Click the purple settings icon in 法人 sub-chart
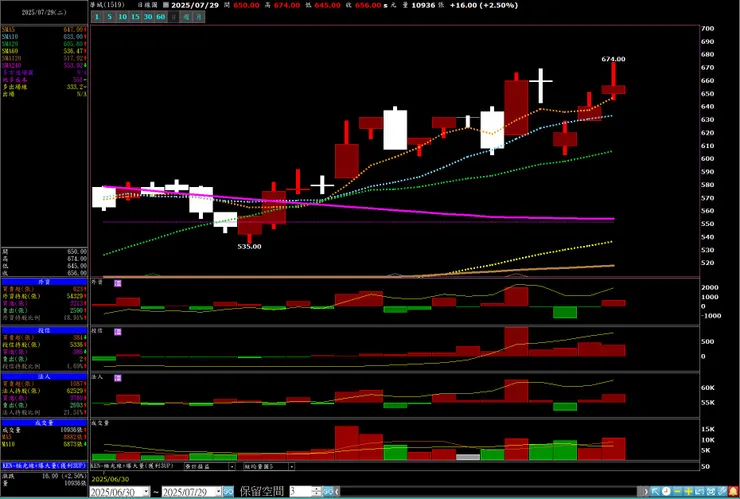Image resolution: width=740 pixels, height=499 pixels. pyautogui.click(x=118, y=378)
